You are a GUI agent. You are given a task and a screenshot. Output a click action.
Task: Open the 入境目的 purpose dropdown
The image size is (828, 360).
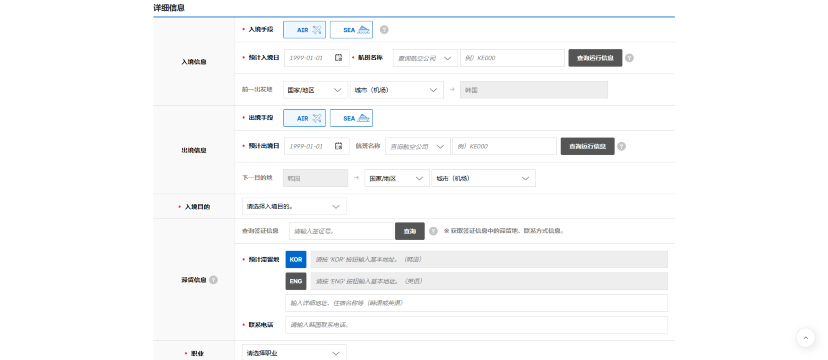tap(294, 206)
